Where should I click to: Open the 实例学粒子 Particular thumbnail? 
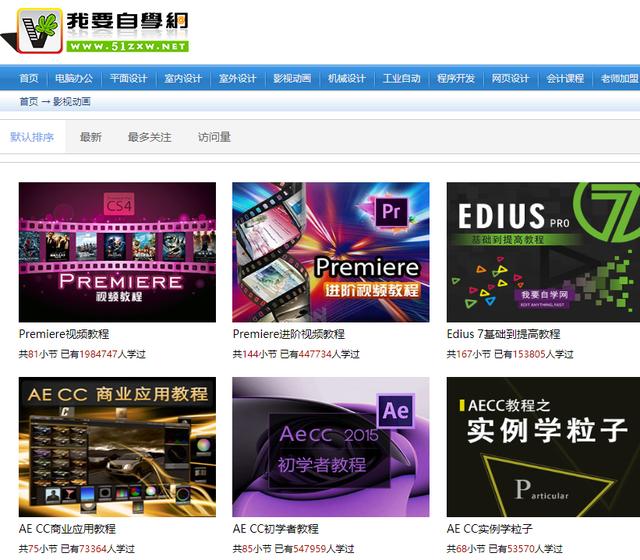tap(543, 447)
